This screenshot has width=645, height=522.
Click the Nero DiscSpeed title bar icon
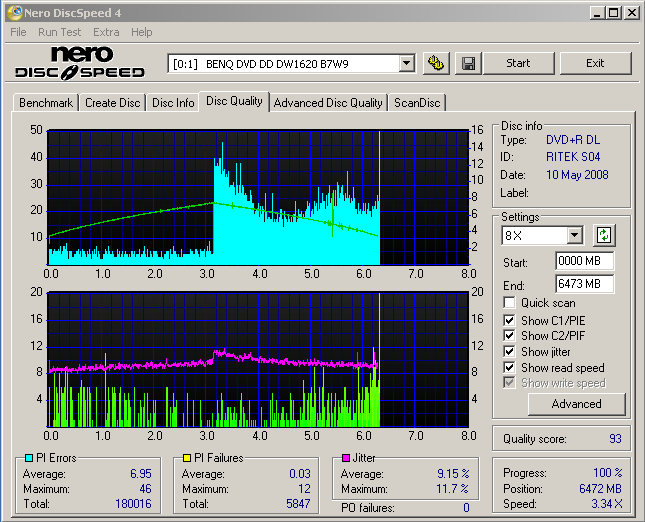click(x=14, y=13)
